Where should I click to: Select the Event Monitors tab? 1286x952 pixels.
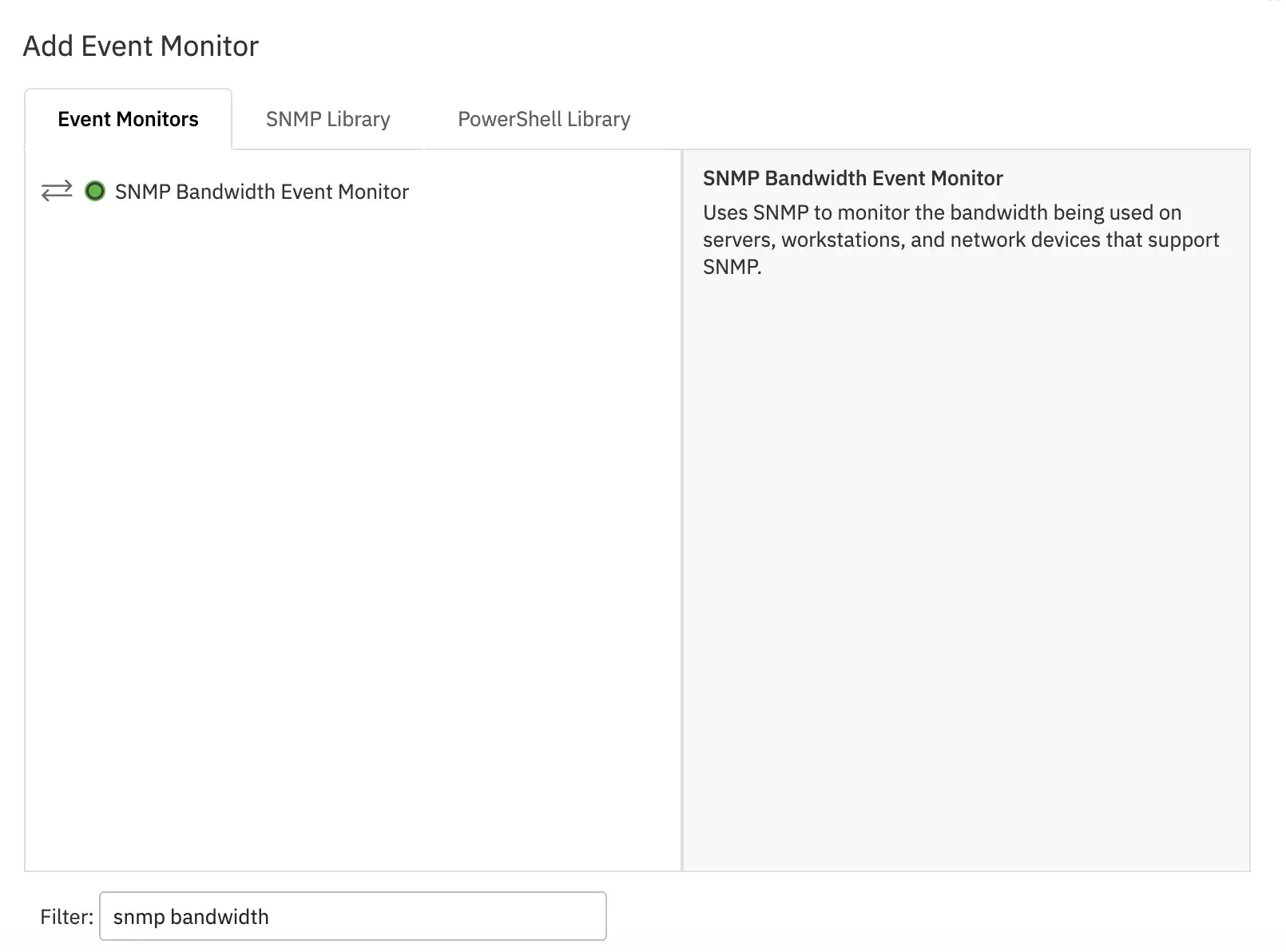(128, 118)
